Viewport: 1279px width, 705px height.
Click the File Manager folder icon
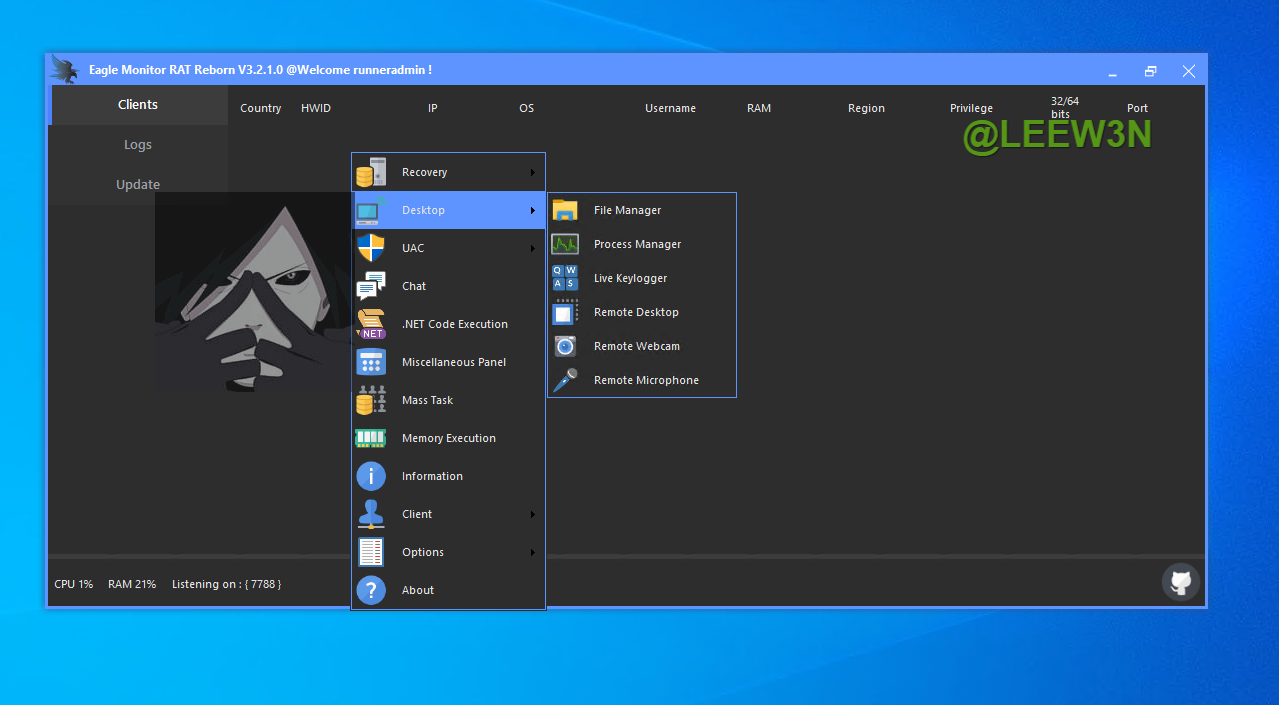point(565,210)
